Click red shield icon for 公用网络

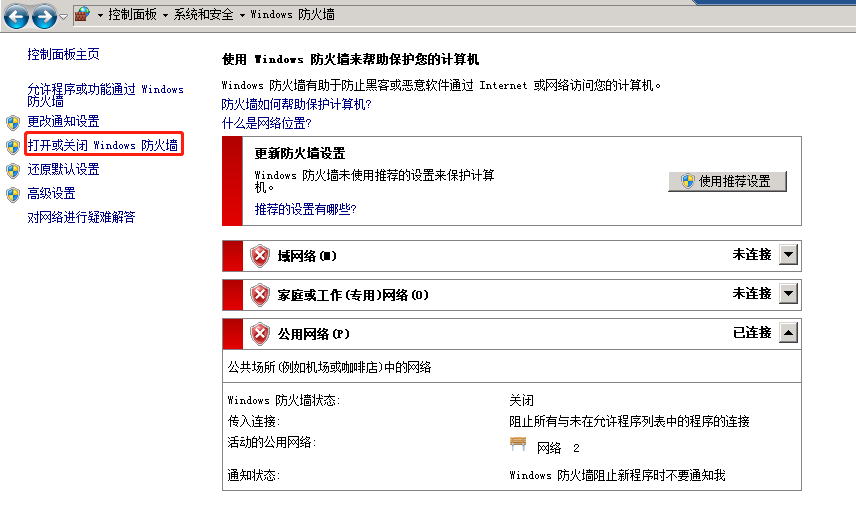click(260, 334)
